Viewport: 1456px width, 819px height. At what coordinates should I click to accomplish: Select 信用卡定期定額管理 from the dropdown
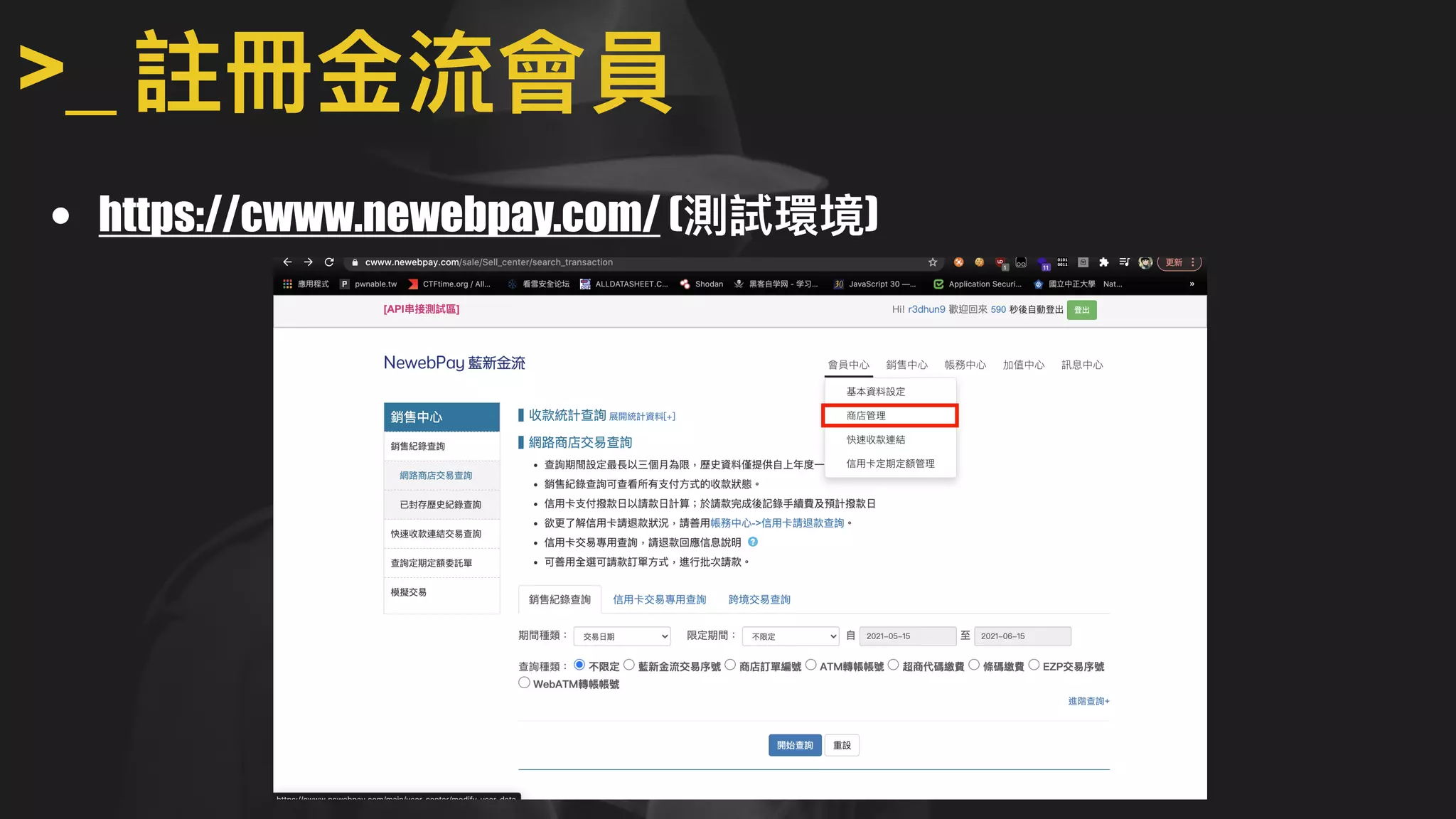pyautogui.click(x=890, y=464)
